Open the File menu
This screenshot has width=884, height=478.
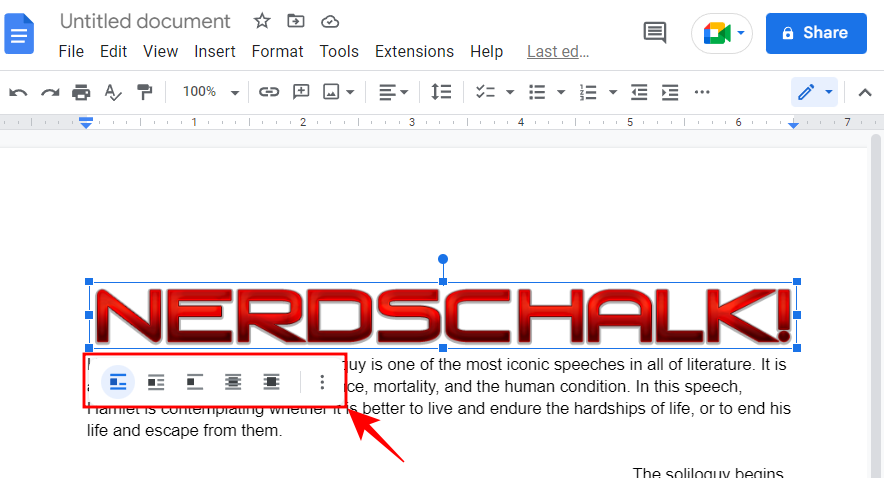pyautogui.click(x=71, y=51)
